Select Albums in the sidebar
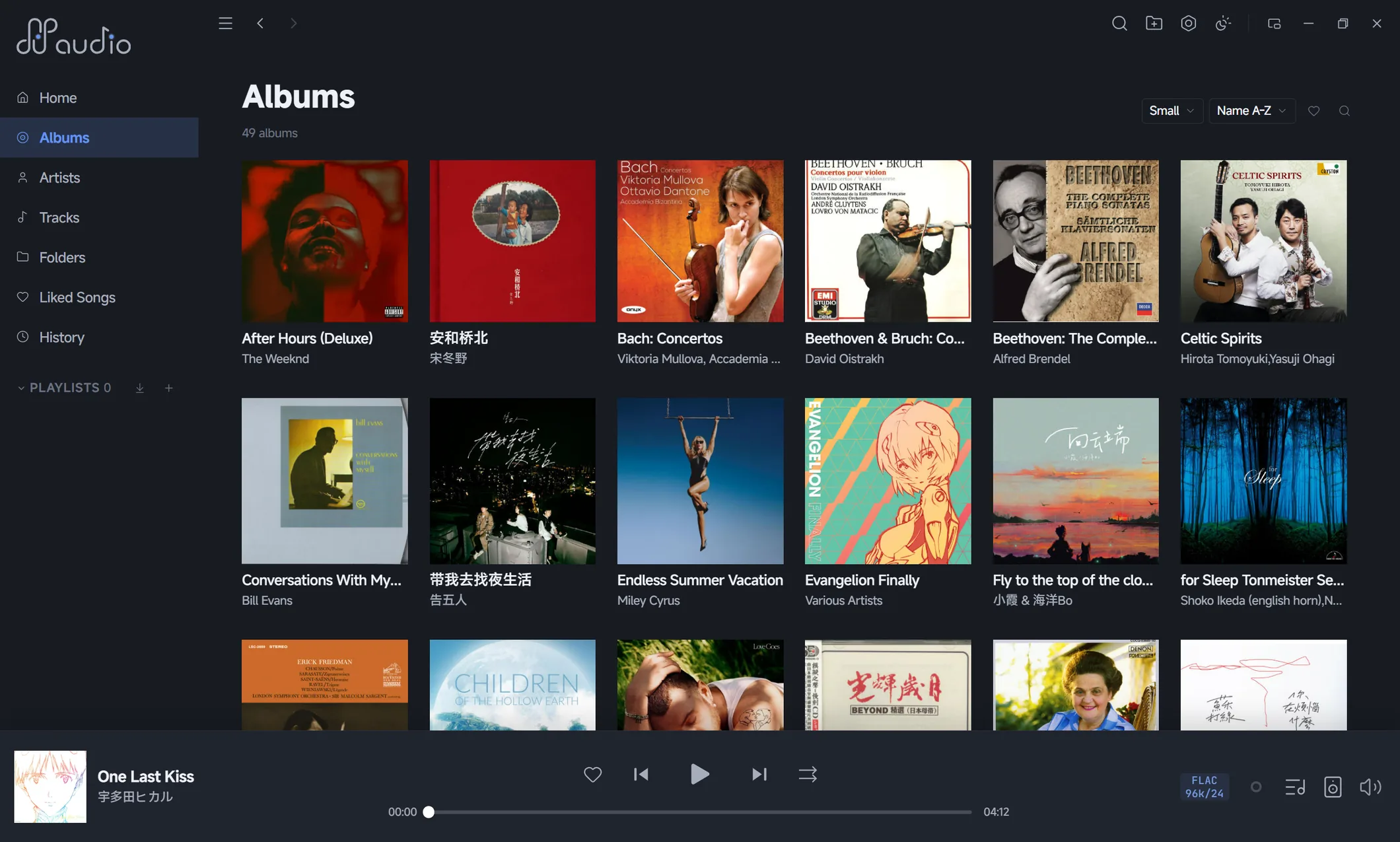Image resolution: width=1400 pixels, height=842 pixels. [x=99, y=137]
